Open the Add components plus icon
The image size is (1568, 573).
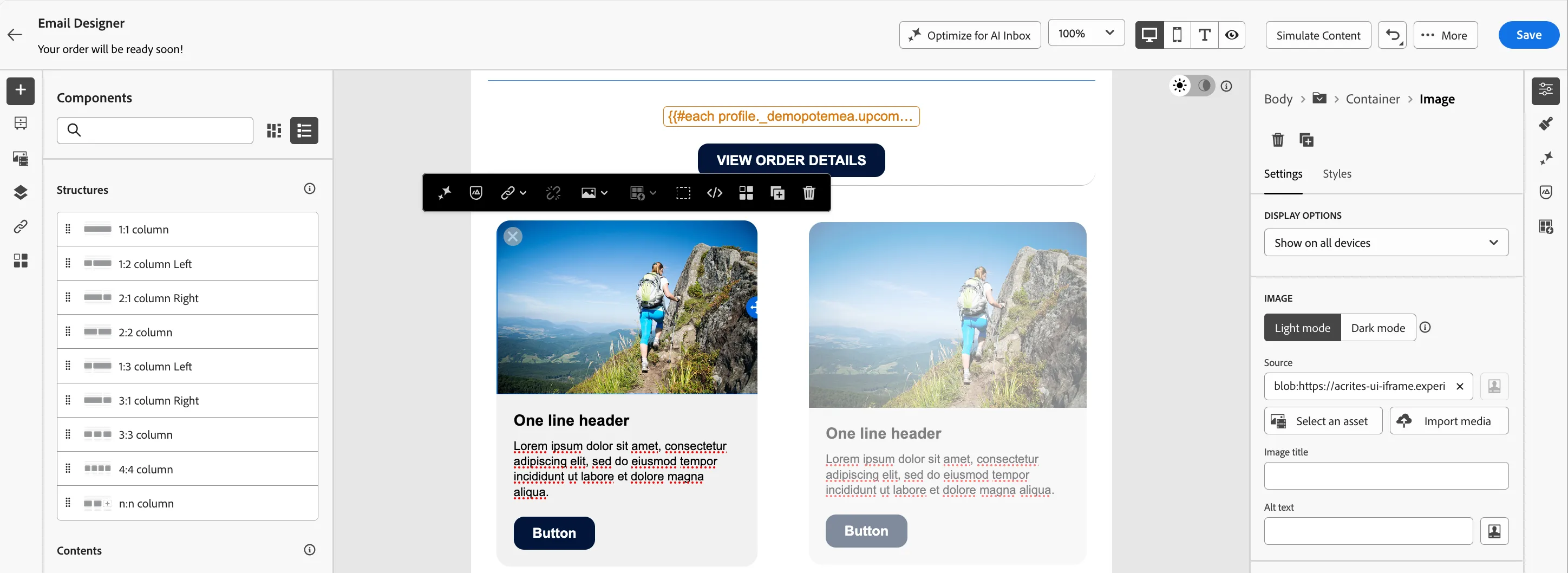point(21,90)
